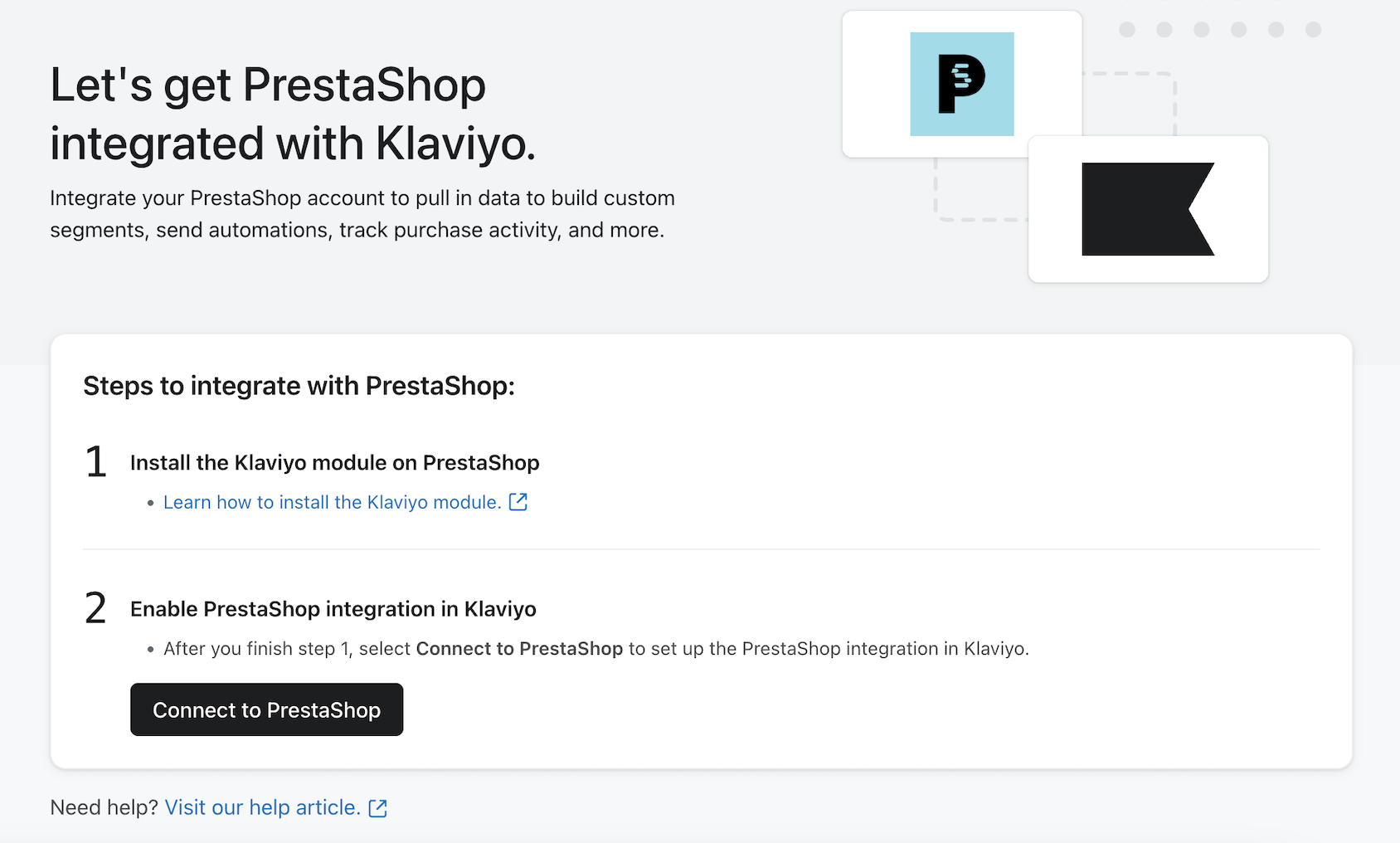
Task: Click the intro paragraph about pulling in data
Action: pyautogui.click(x=362, y=214)
